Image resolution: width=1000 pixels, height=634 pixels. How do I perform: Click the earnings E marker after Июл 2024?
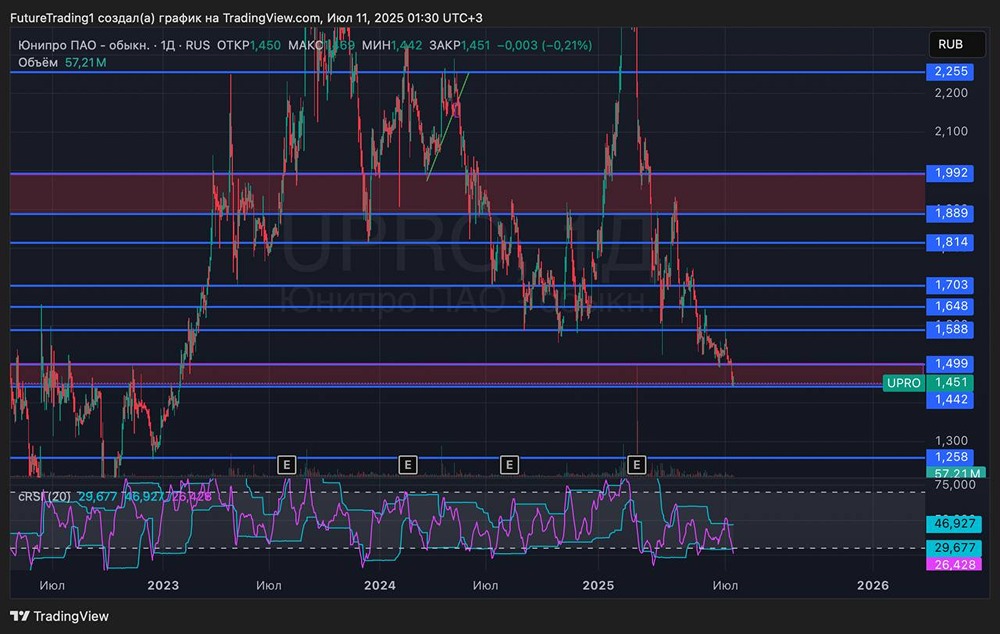pyautogui.click(x=509, y=464)
